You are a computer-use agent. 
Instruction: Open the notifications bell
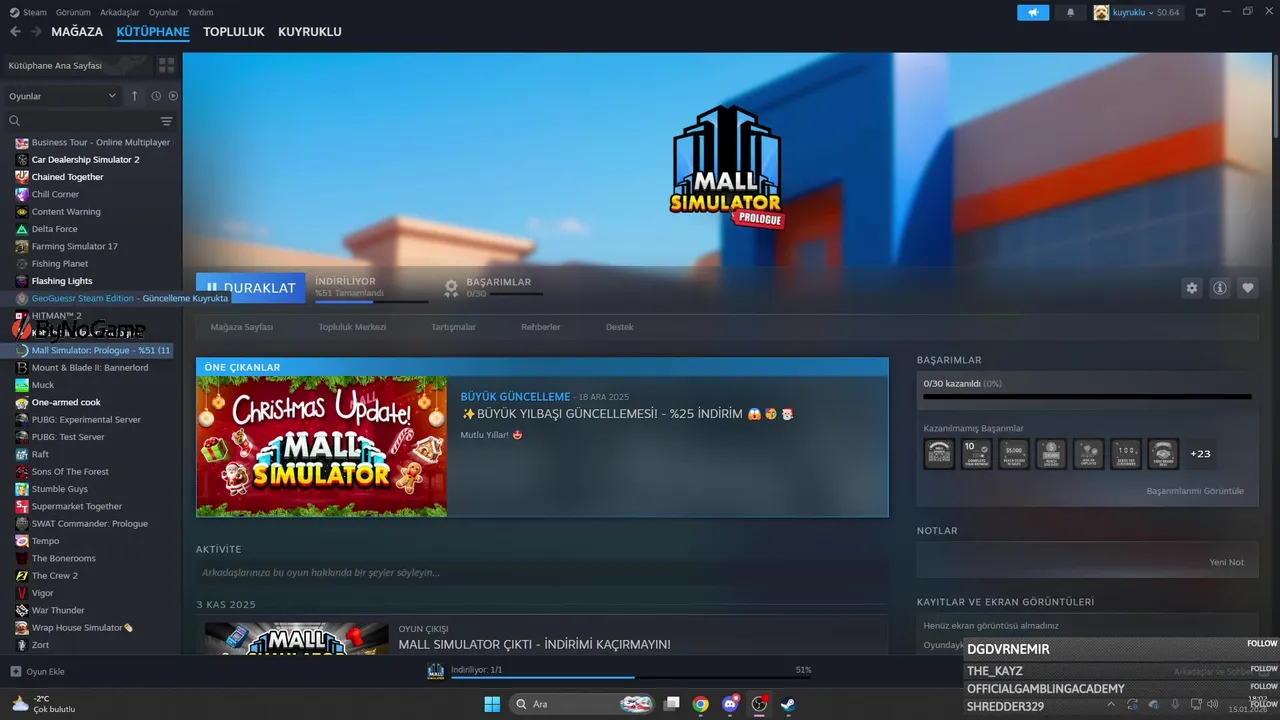click(x=1071, y=12)
